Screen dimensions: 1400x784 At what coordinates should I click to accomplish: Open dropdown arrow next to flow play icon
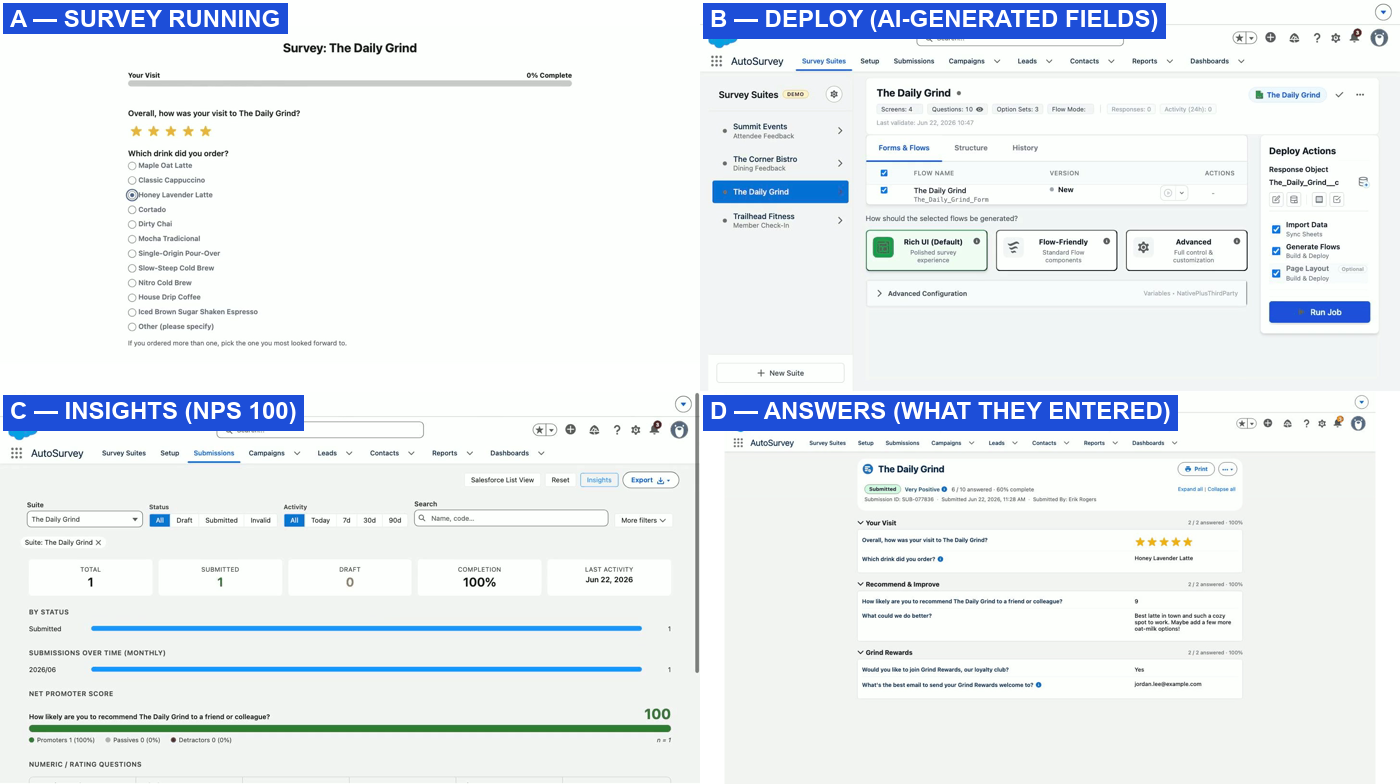tap(1181, 193)
